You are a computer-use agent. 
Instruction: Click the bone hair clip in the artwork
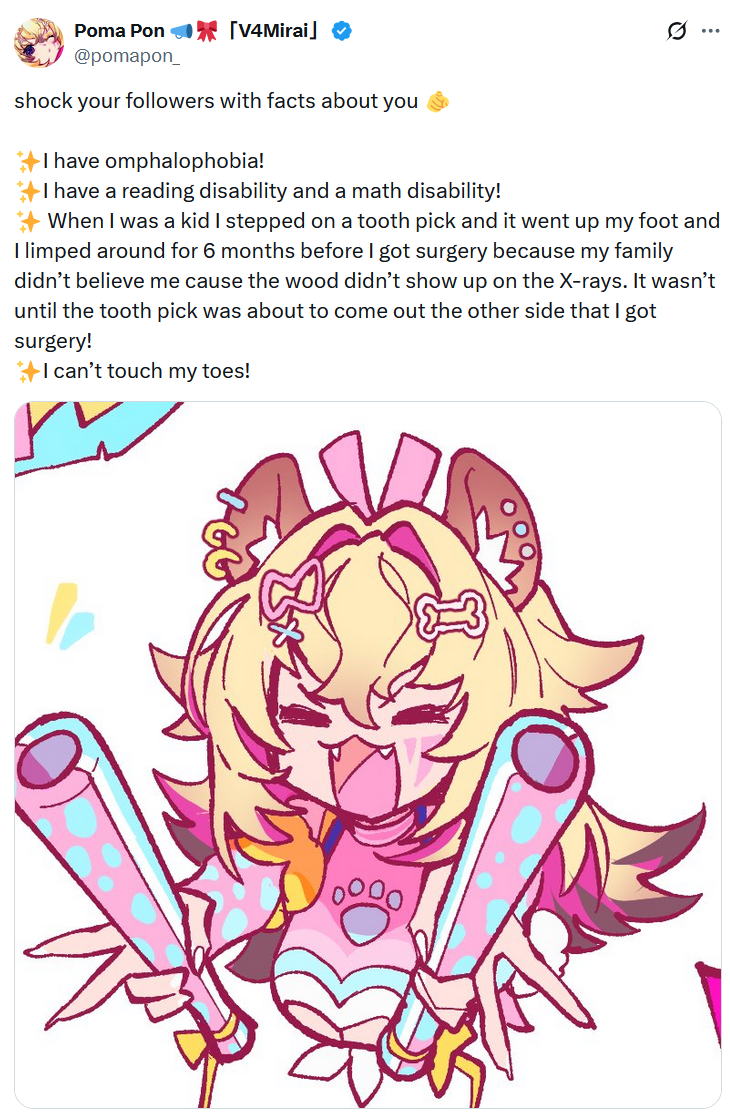(450, 614)
